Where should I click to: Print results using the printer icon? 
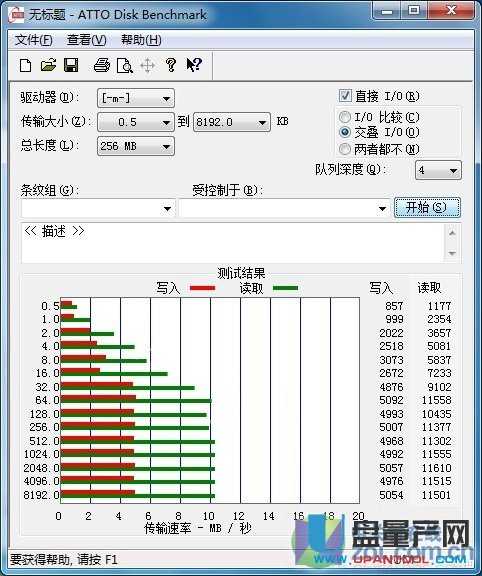coord(102,65)
